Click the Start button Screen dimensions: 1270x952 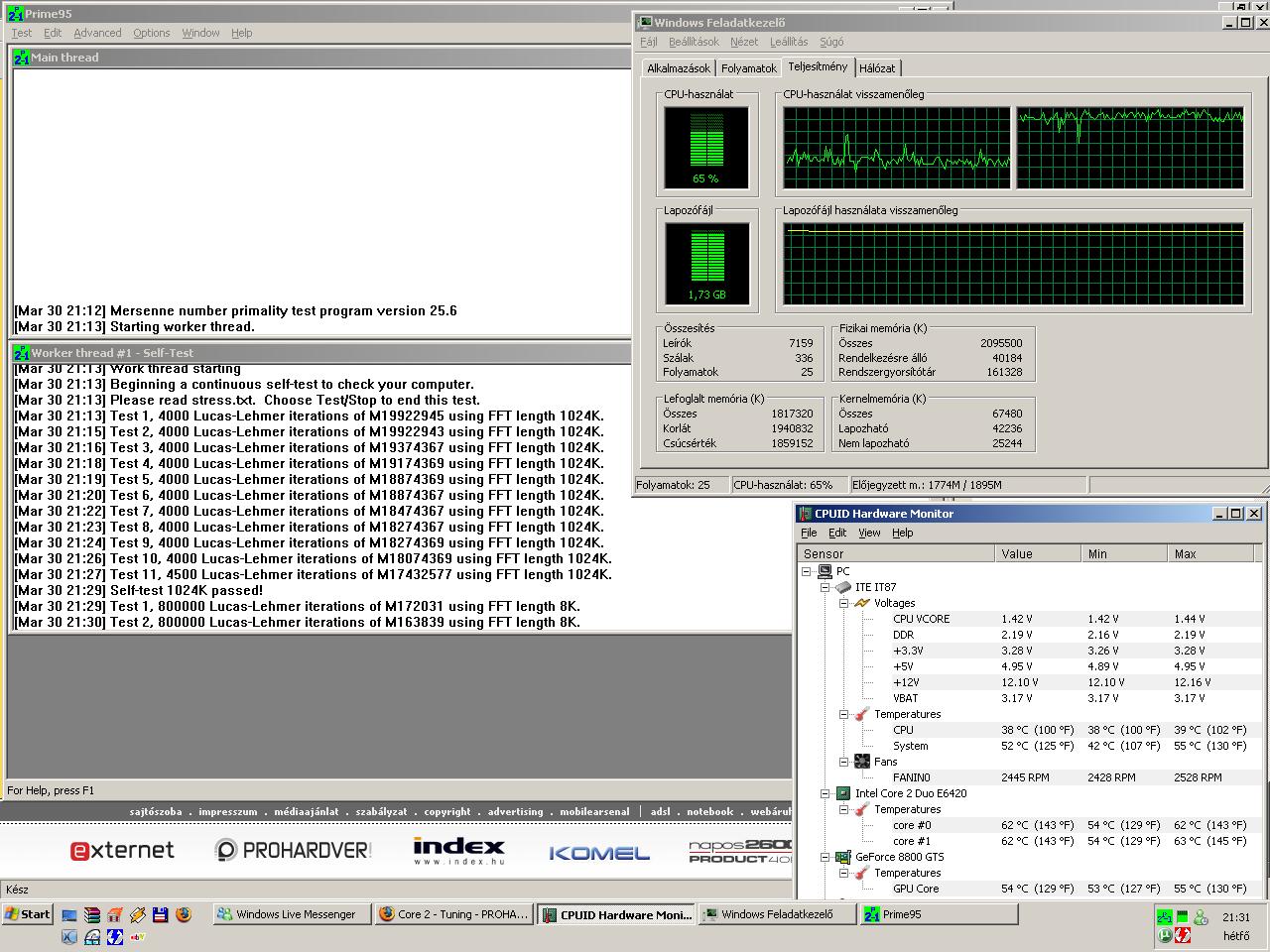click(28, 914)
